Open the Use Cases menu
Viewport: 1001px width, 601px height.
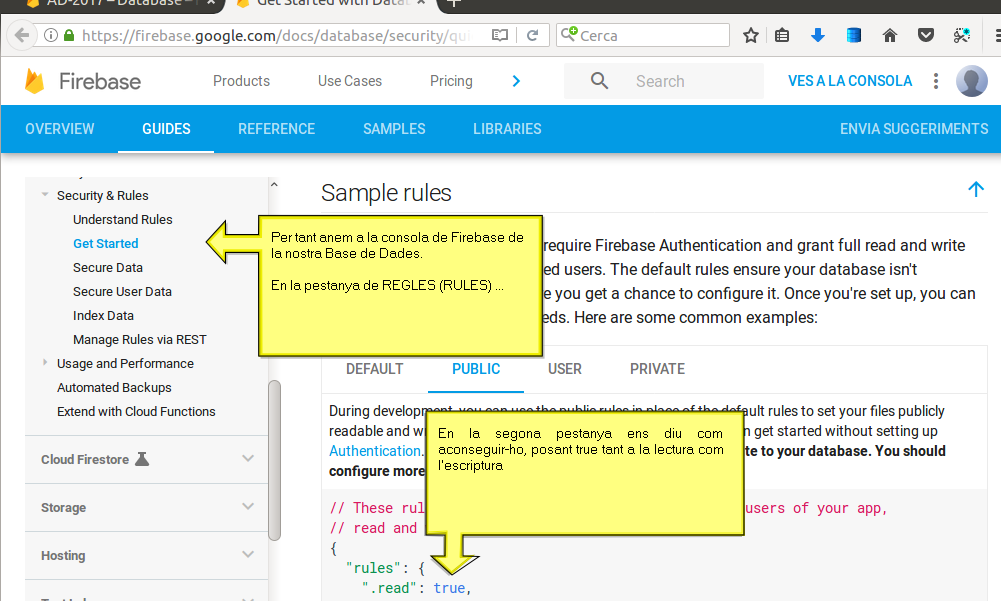[x=350, y=81]
